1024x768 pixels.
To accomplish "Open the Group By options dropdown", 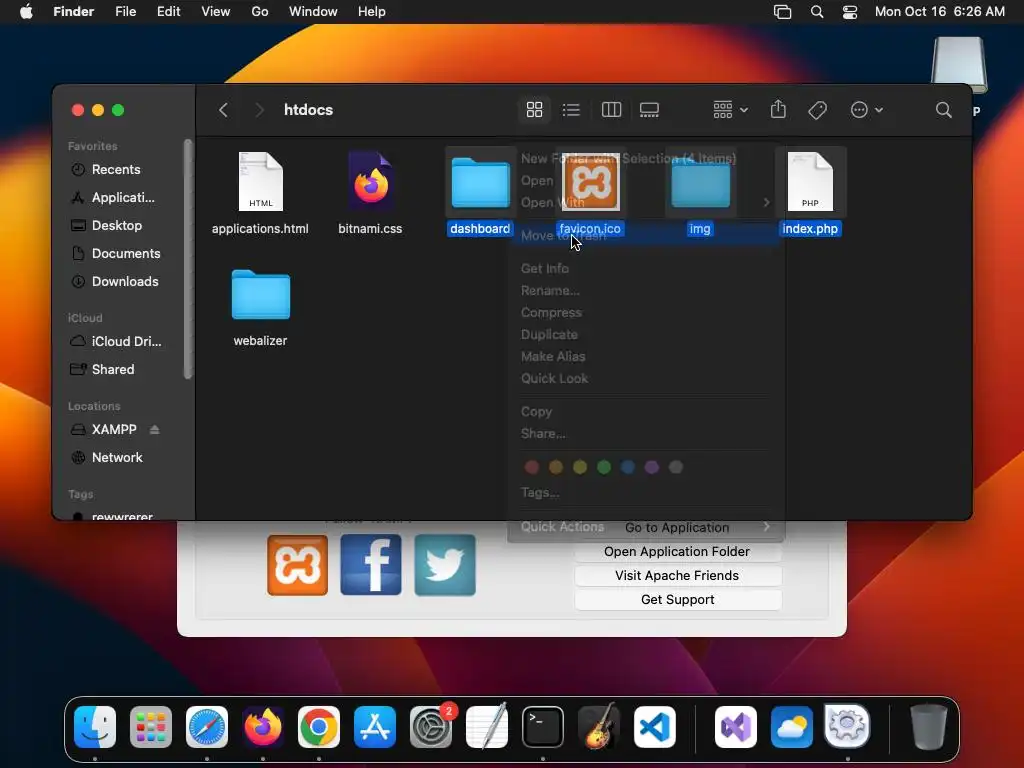I will [730, 110].
